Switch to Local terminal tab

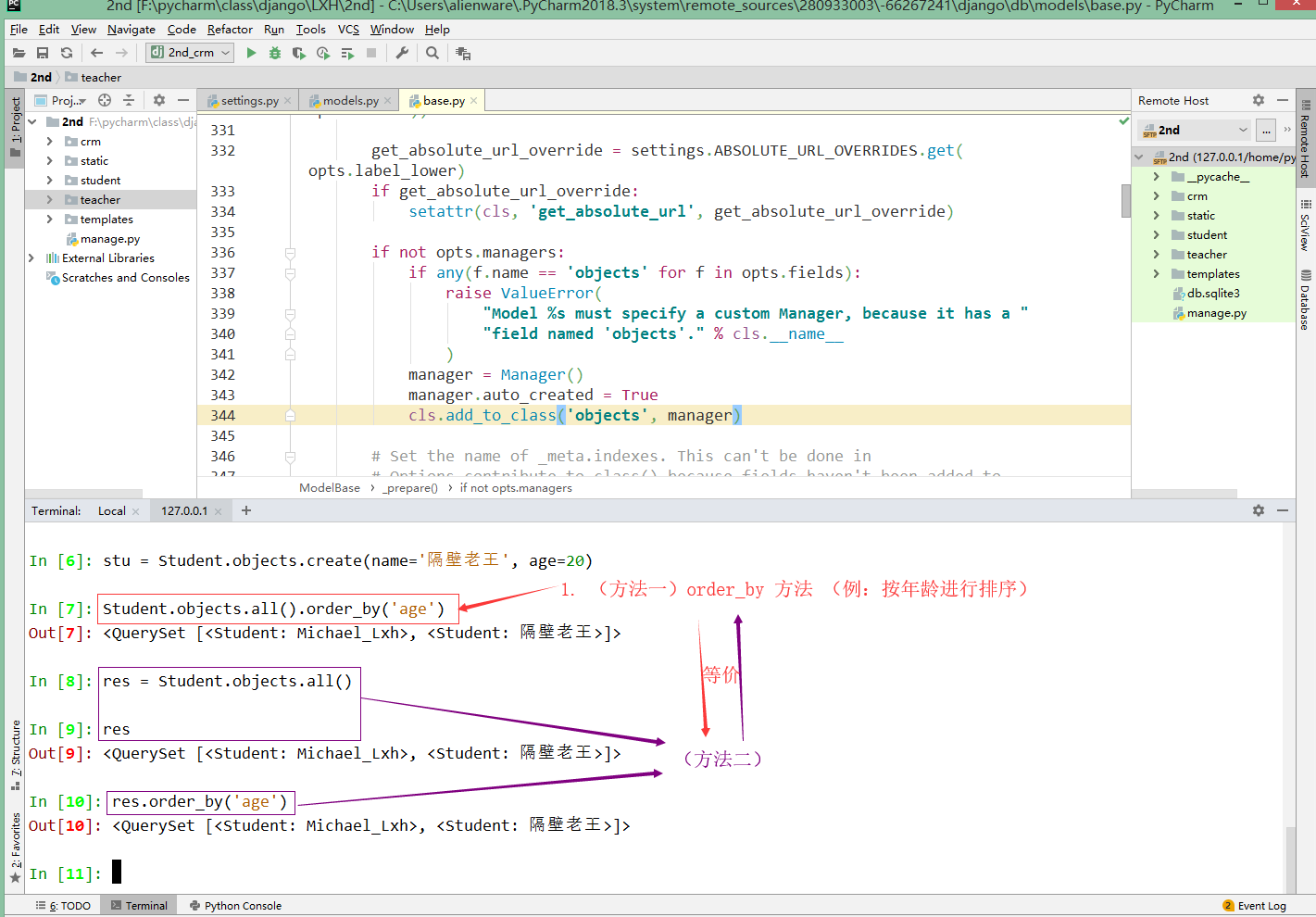click(x=112, y=511)
